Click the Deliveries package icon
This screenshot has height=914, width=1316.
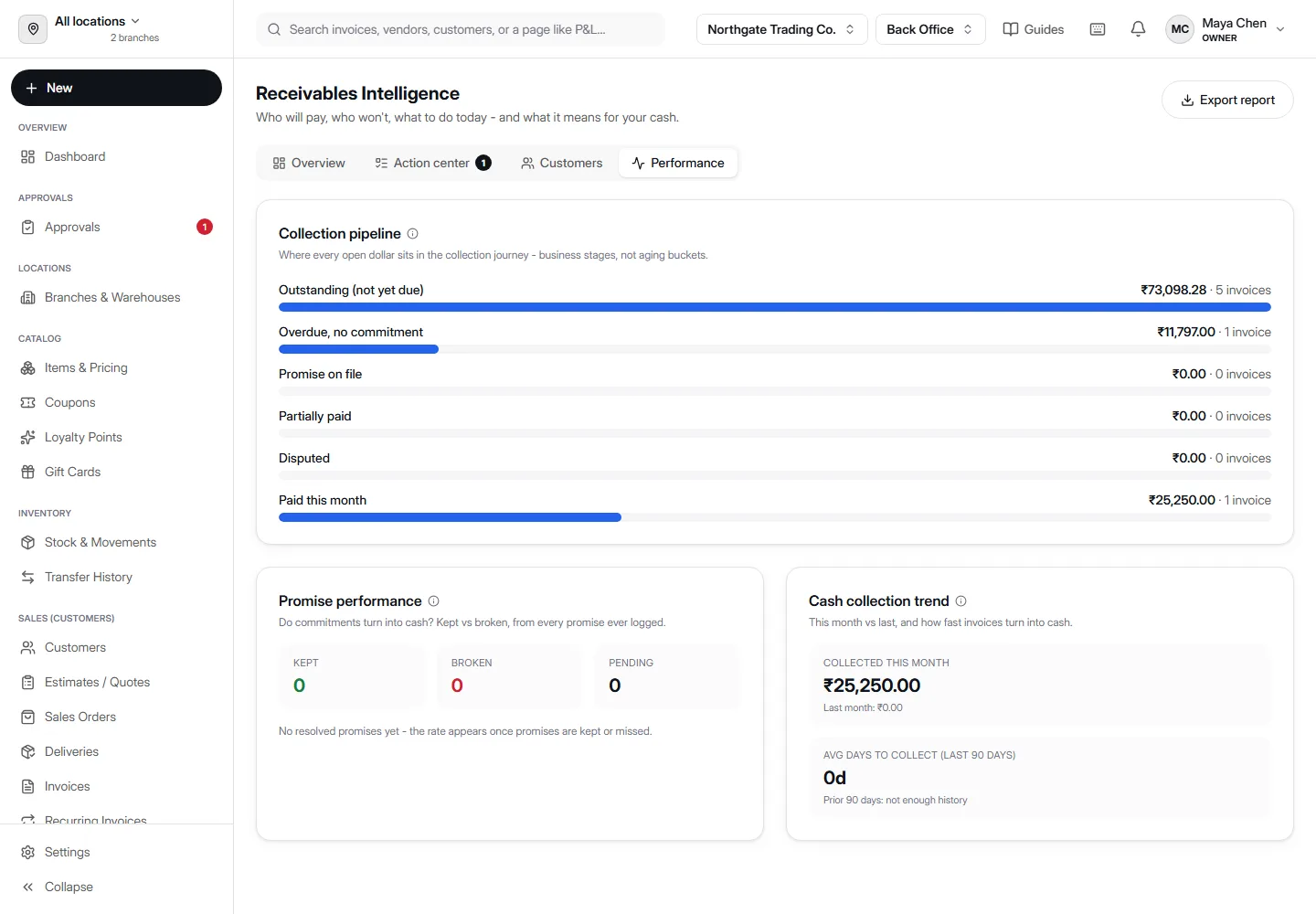28,752
